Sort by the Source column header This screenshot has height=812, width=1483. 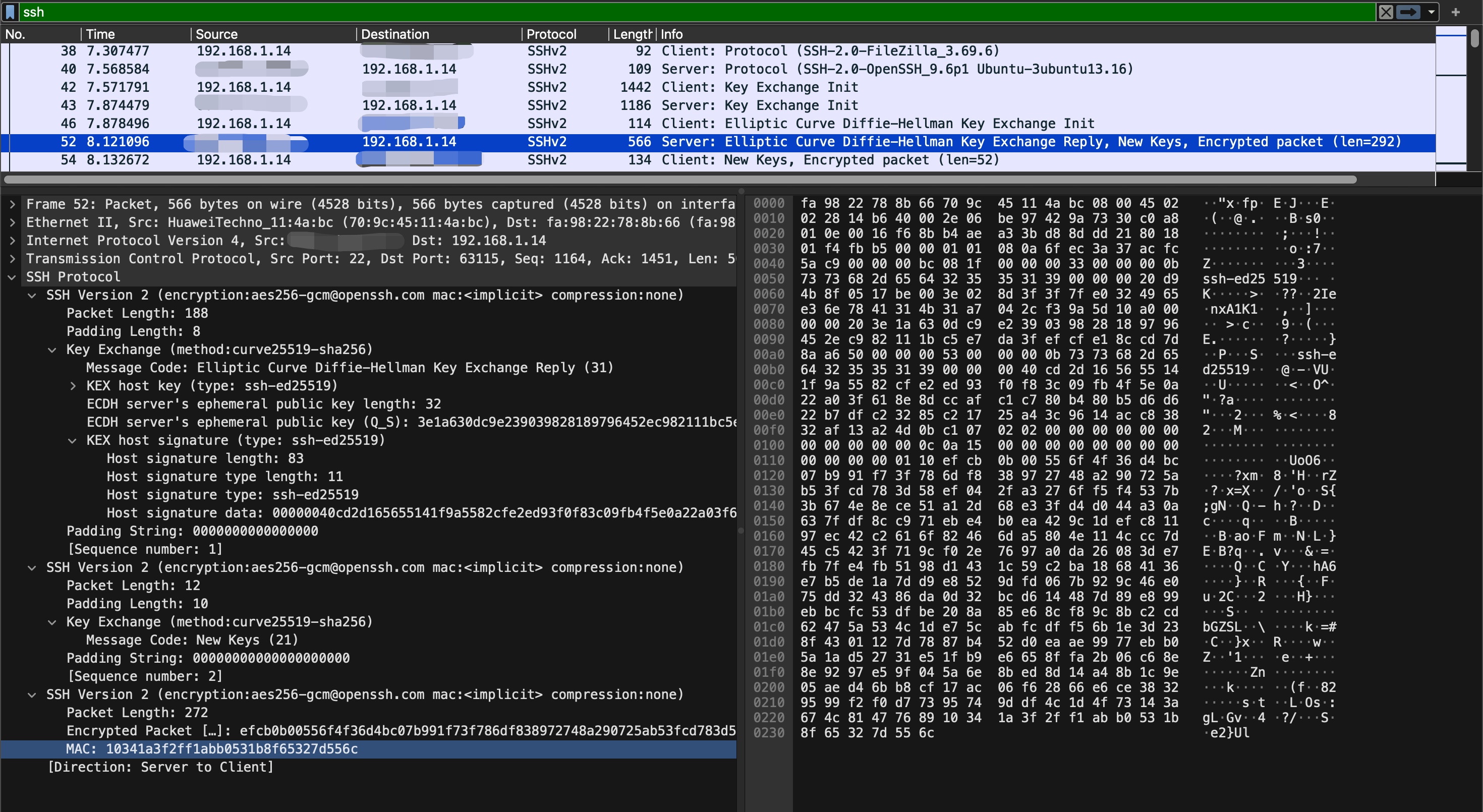pos(274,34)
